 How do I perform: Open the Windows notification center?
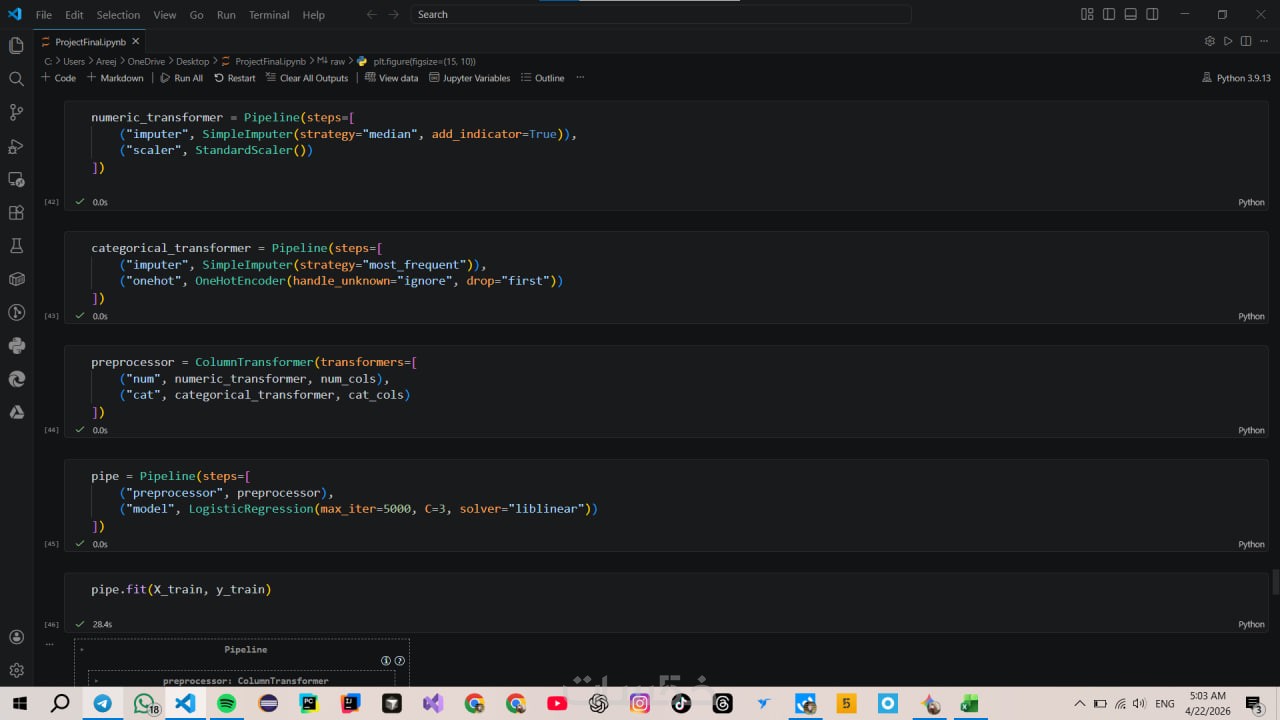(1254, 704)
